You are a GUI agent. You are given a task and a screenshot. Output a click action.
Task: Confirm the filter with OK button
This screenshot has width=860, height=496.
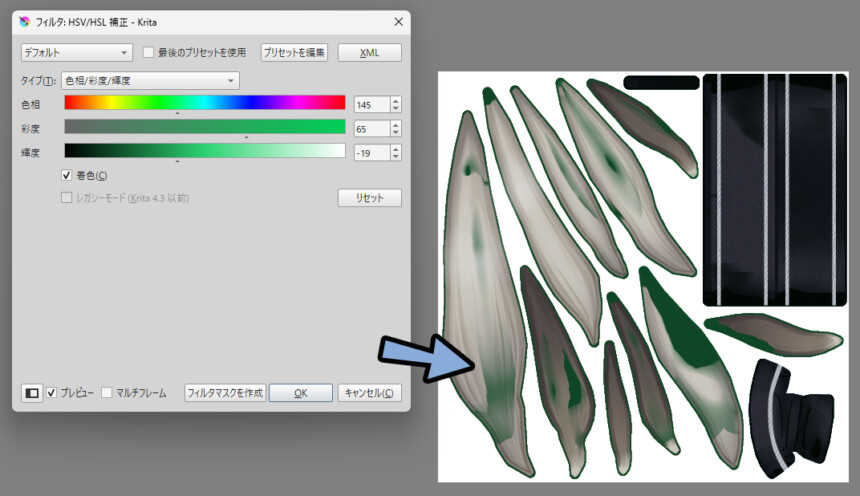(x=301, y=393)
